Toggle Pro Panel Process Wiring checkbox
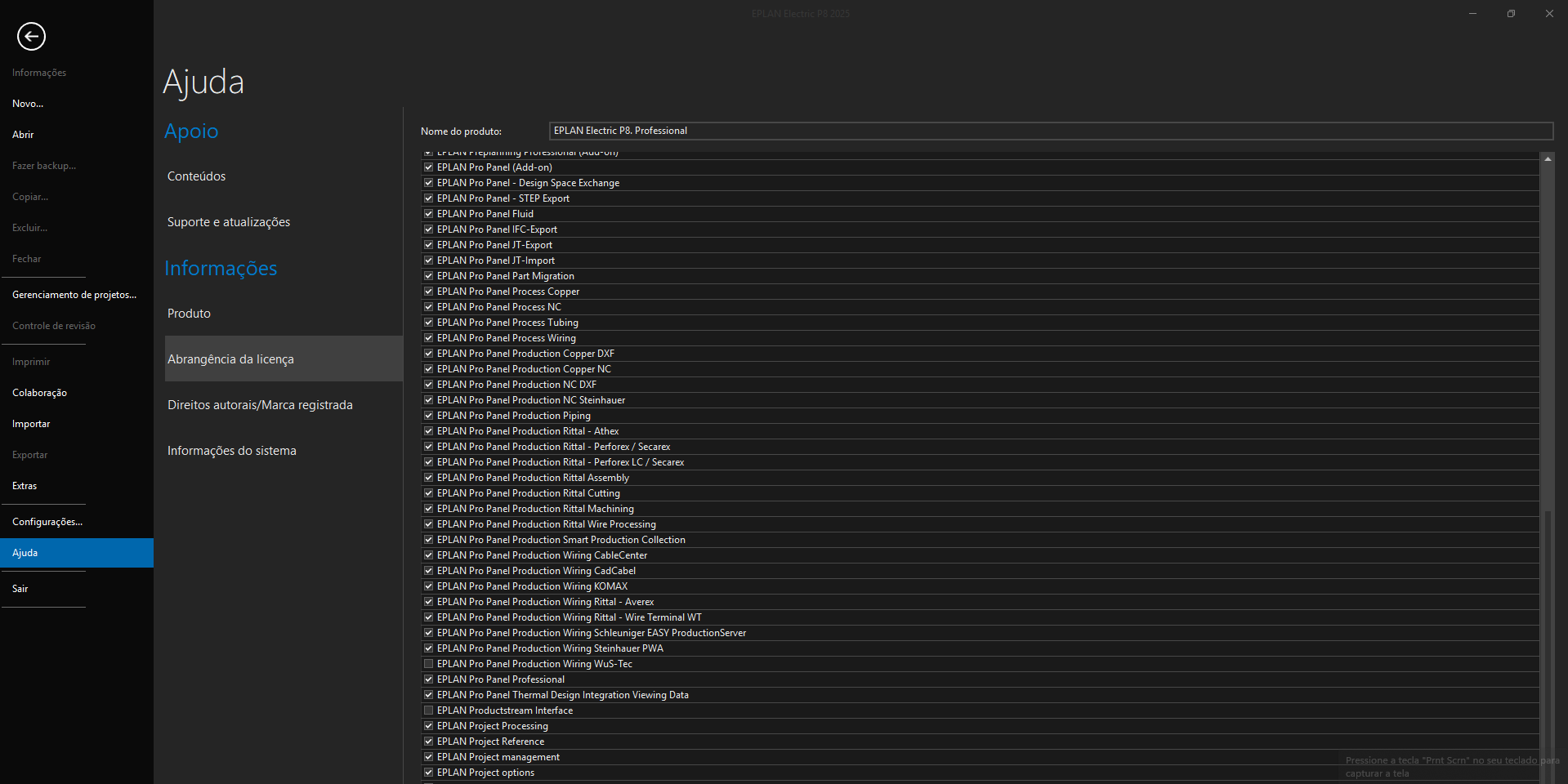The image size is (1568, 784). 428,338
